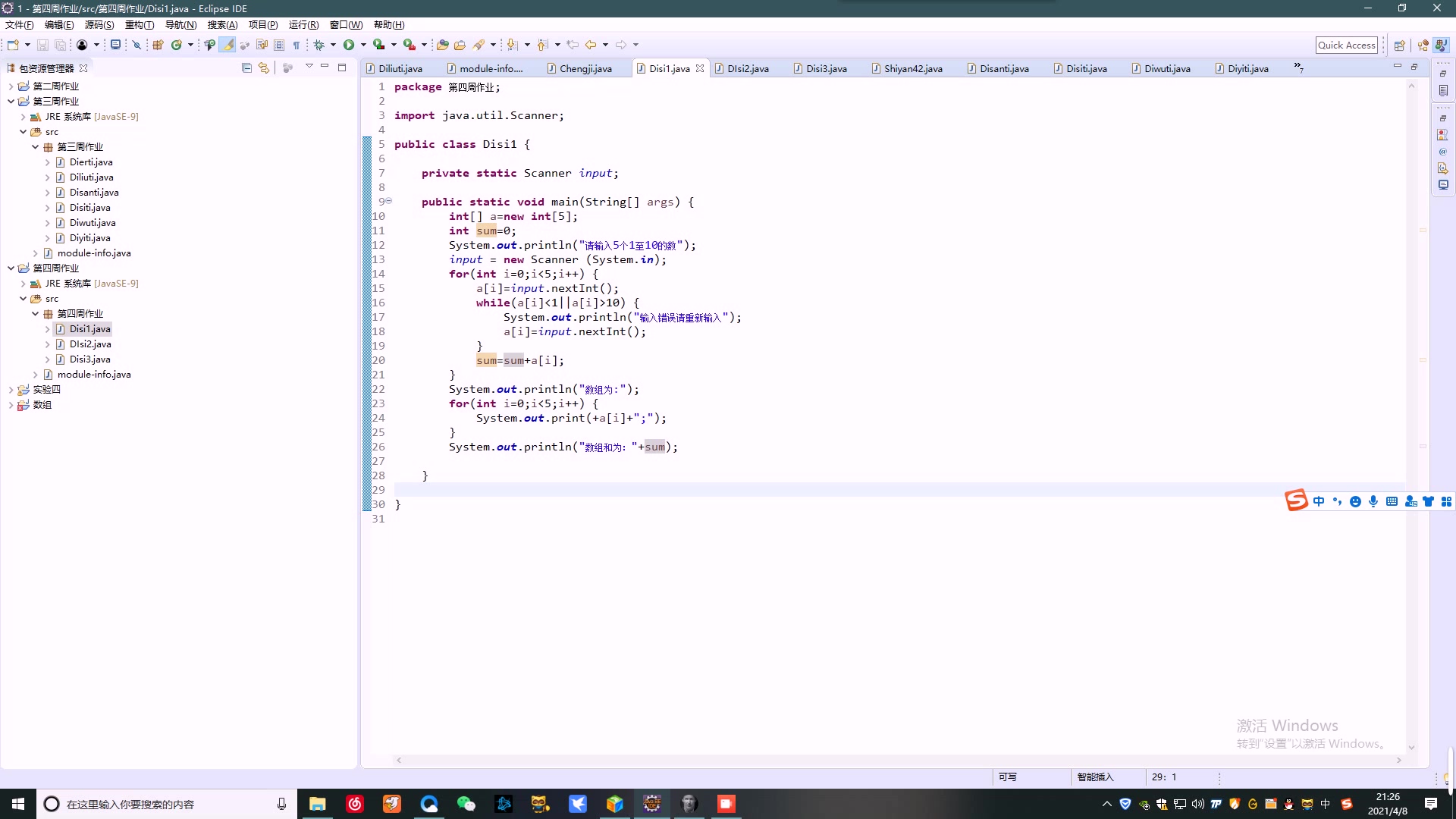This screenshot has height=819, width=1456.
Task: Click the New Java Class icon
Action: point(176,45)
